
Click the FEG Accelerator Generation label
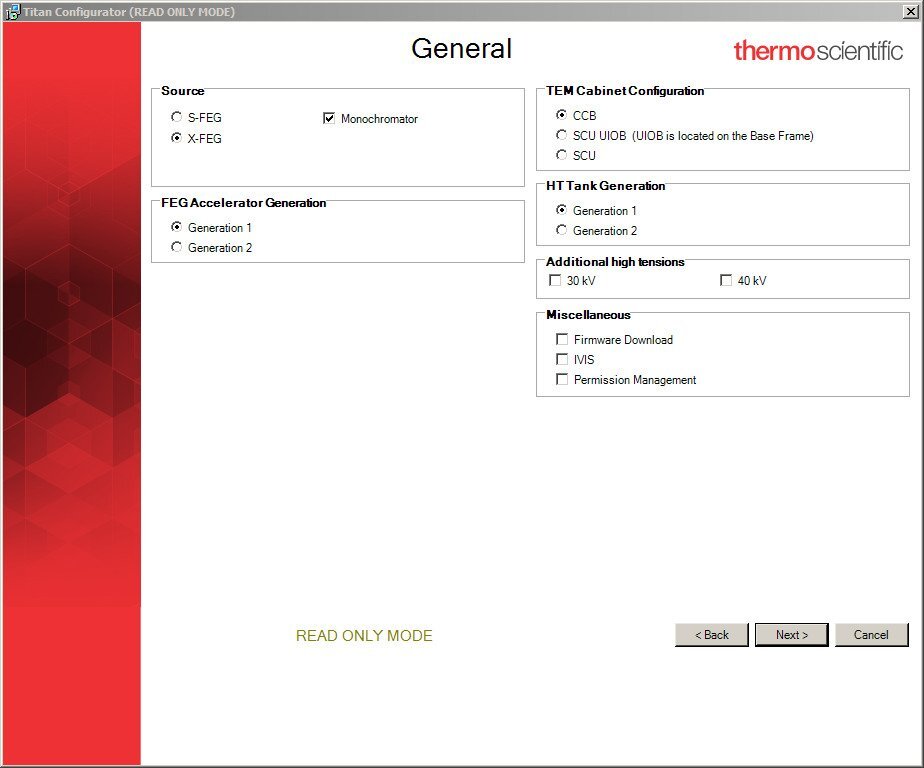pyautogui.click(x=243, y=203)
